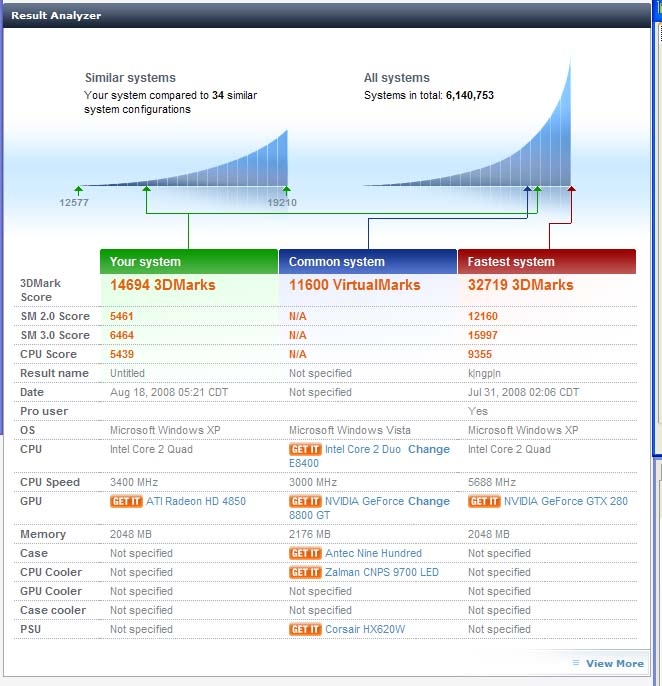The image size is (662, 686).
Task: Click the View More link
Action: pos(615,663)
